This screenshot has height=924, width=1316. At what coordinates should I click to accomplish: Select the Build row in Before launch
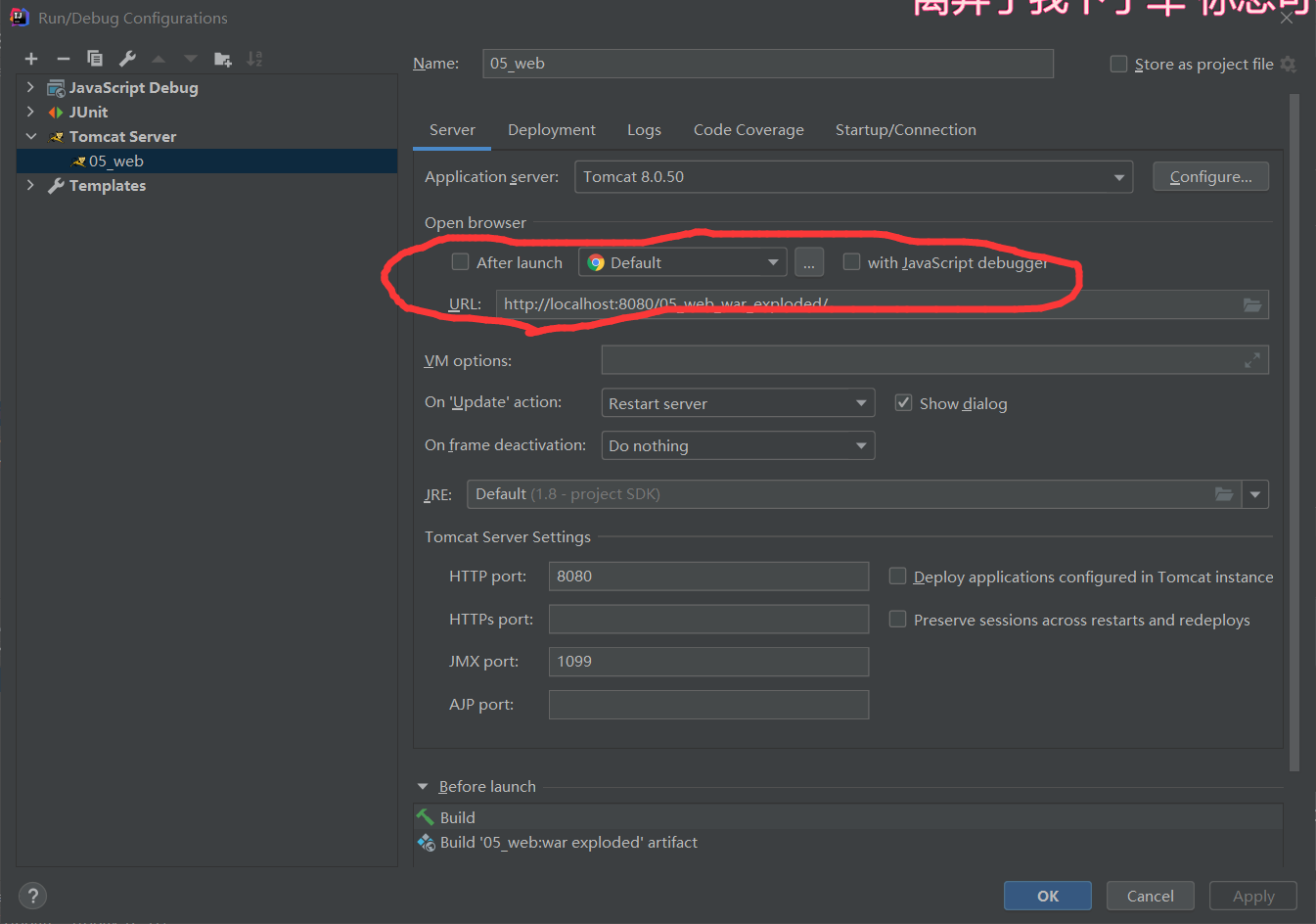[x=848, y=817]
